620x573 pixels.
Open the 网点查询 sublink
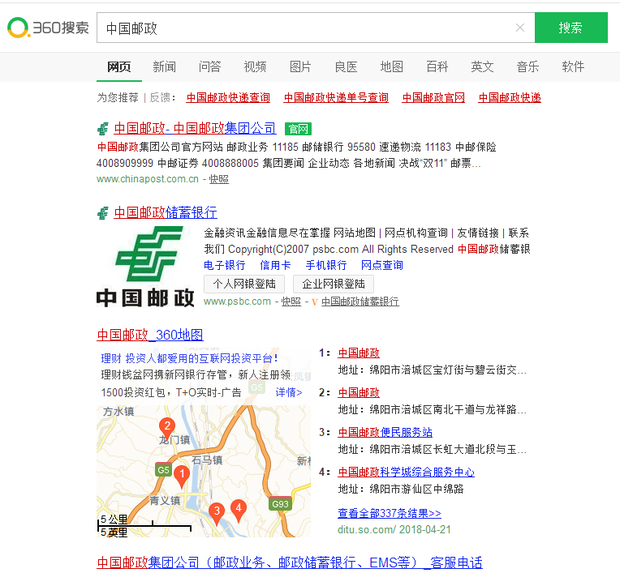coord(382,265)
